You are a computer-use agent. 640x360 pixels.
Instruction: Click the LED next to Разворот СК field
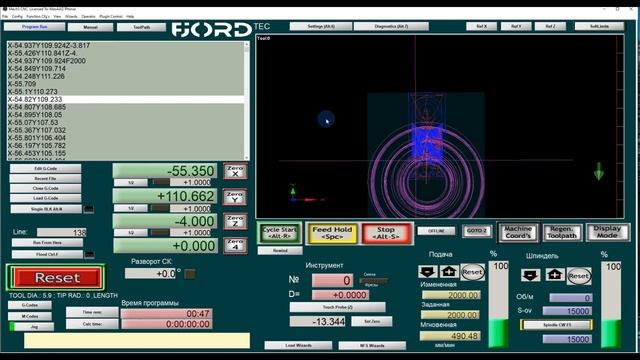pos(189,274)
